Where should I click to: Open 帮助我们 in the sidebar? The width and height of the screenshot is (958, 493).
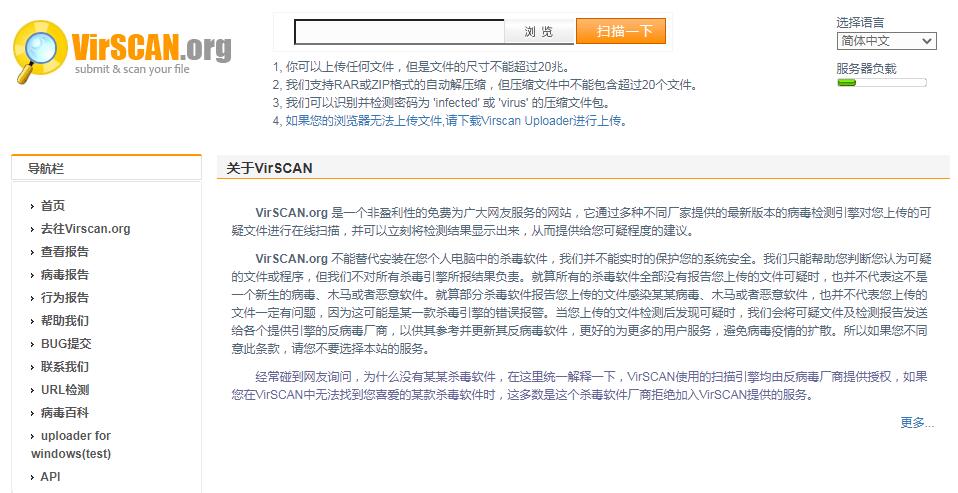click(x=64, y=321)
